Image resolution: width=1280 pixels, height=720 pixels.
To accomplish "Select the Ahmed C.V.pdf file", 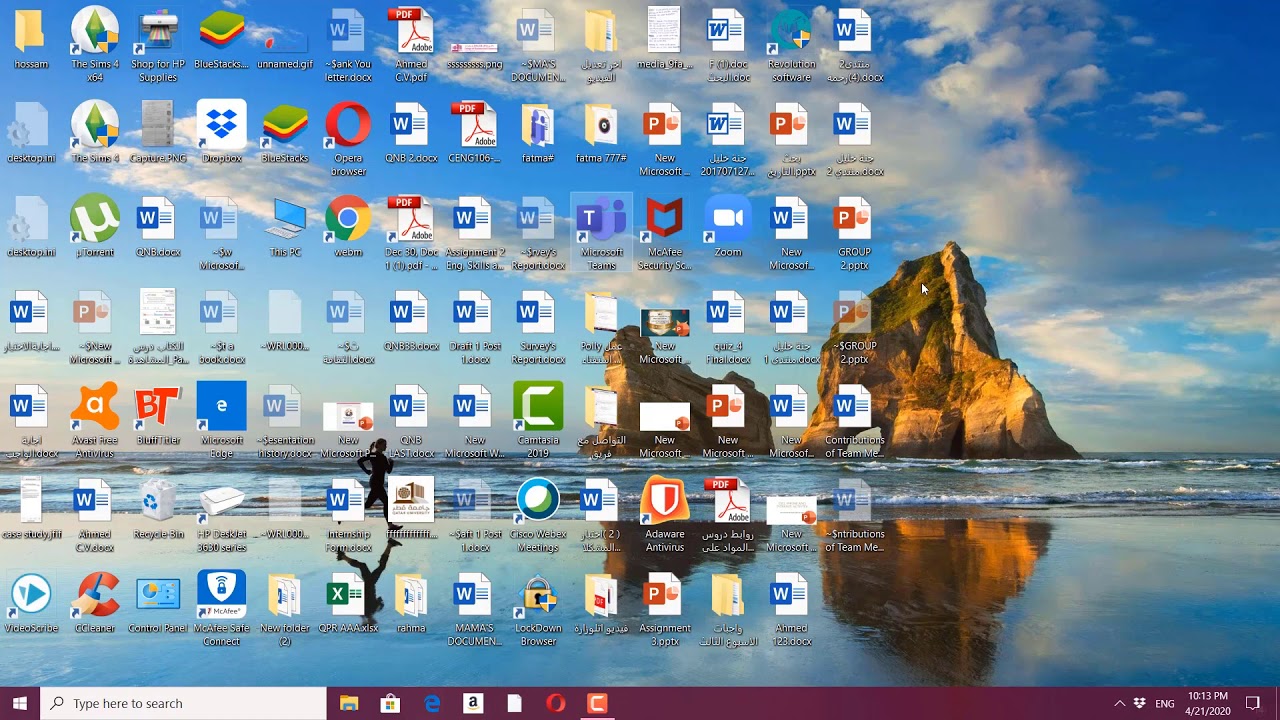I will point(412,45).
